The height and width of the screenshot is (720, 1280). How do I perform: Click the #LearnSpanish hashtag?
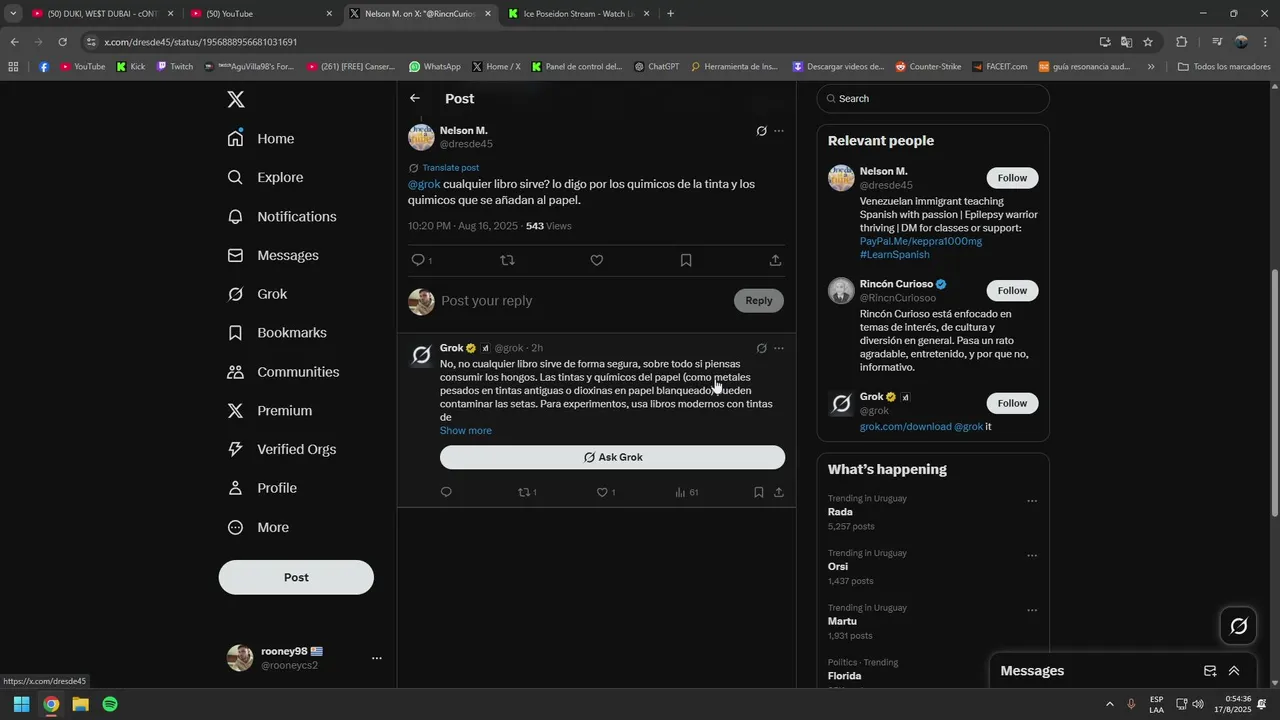point(894,255)
